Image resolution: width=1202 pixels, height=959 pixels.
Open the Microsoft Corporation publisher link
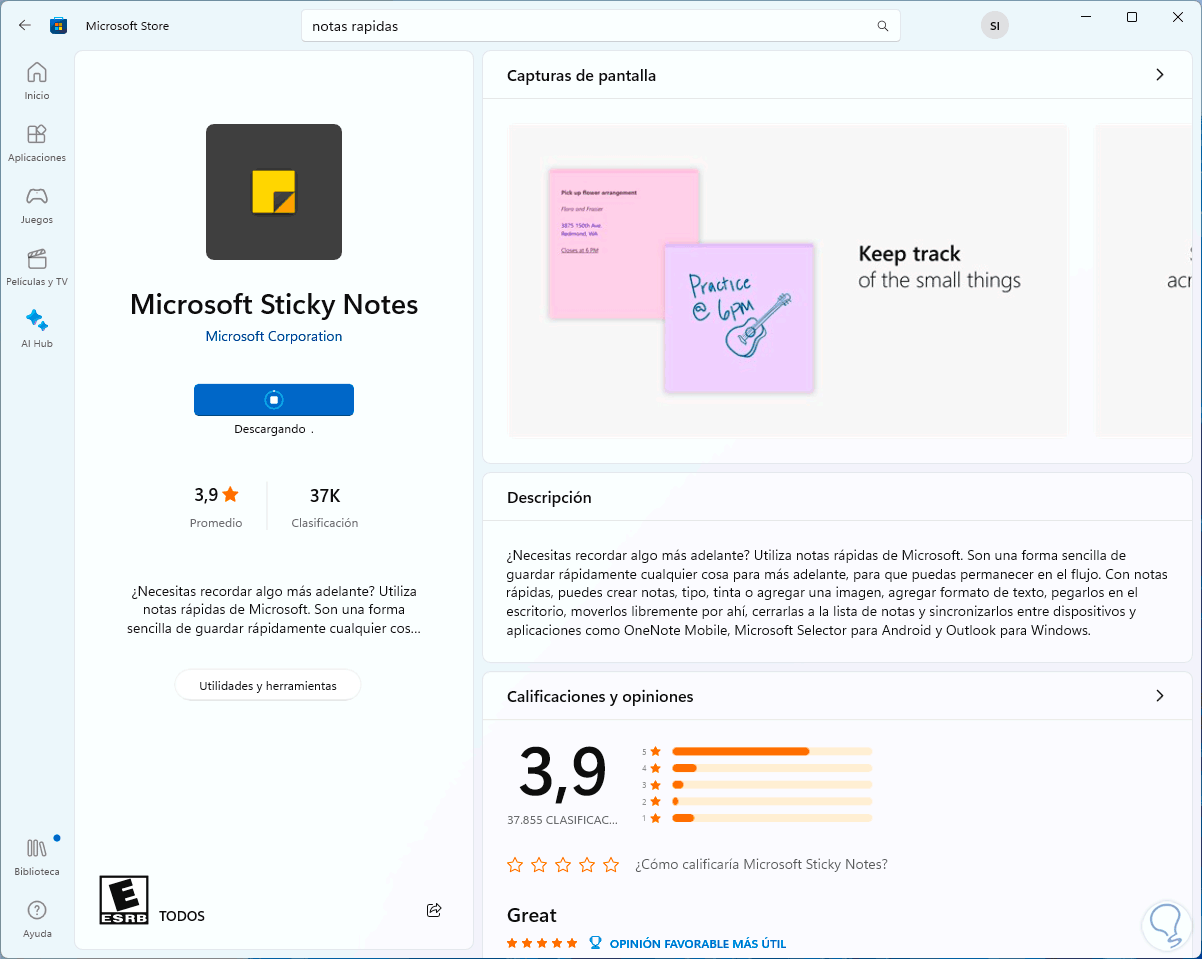click(x=274, y=336)
